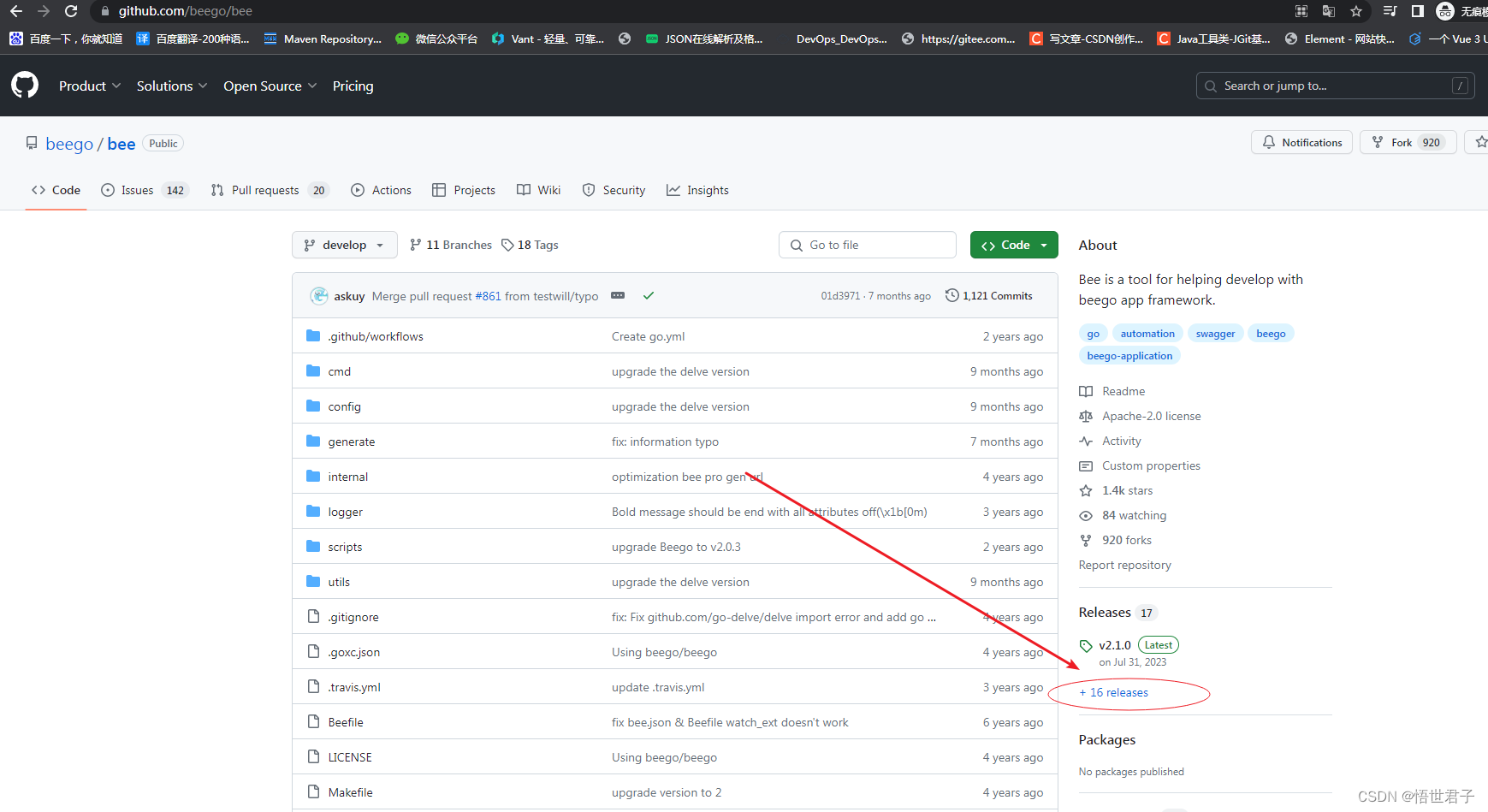1488x812 pixels.
Task: Switch to the Security tab
Action: pos(614,190)
